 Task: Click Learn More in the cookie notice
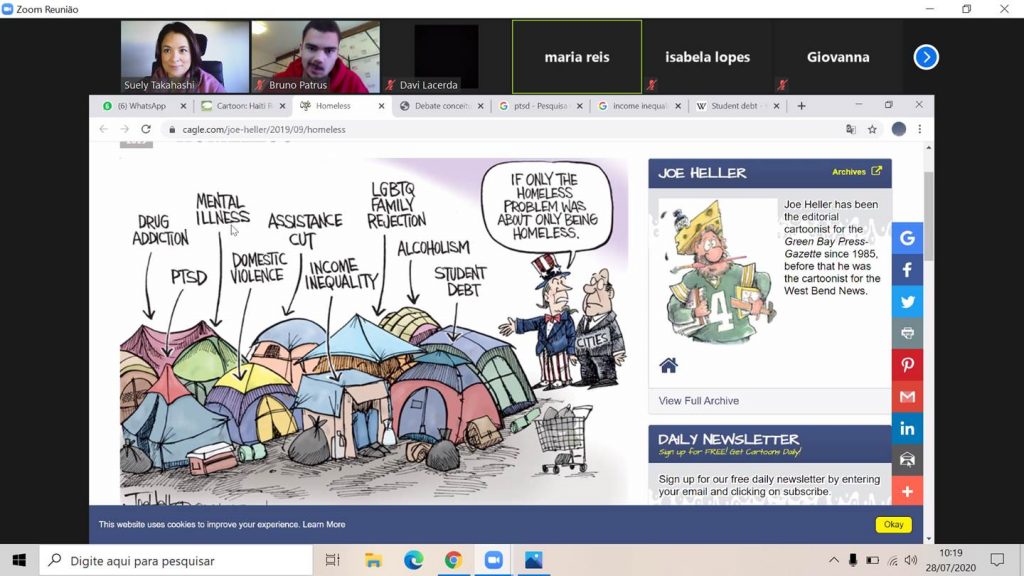[324, 524]
